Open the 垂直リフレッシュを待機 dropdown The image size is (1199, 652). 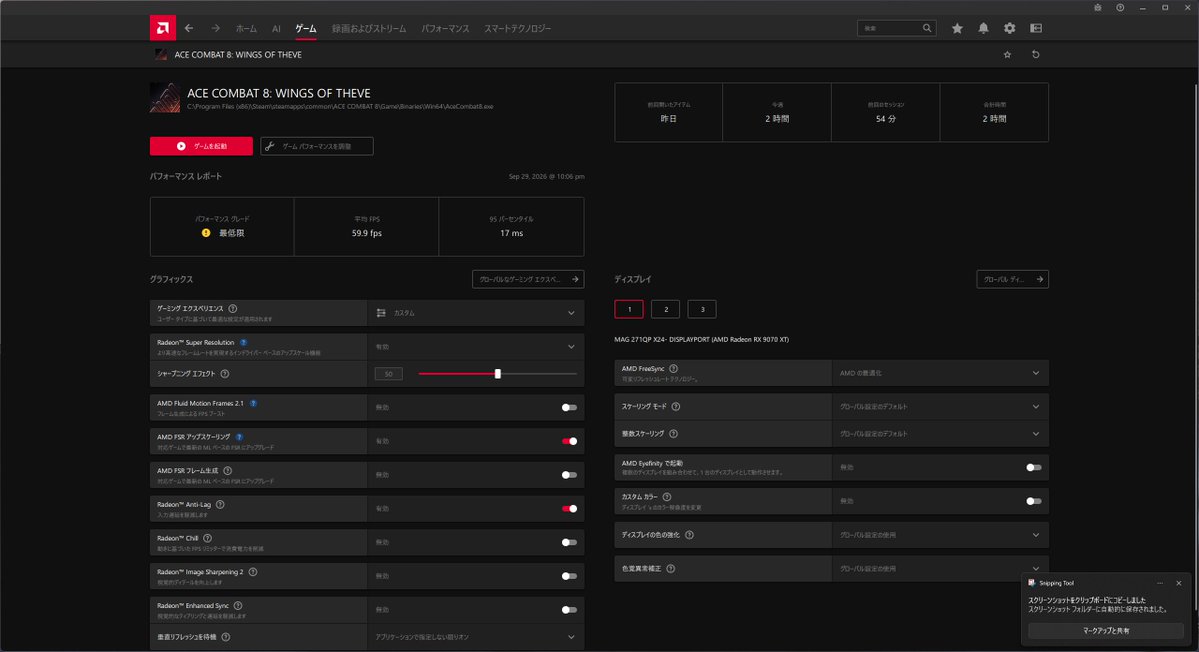coord(476,637)
